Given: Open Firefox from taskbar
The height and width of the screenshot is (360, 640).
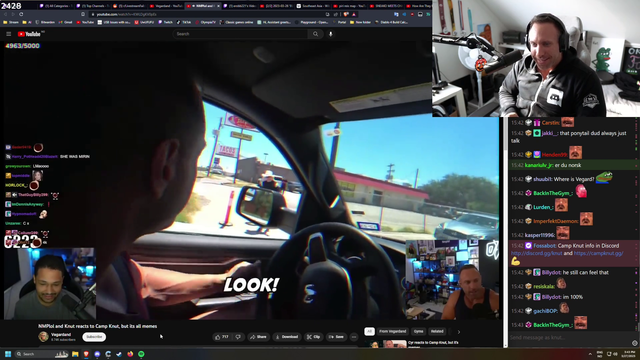Looking at the screenshot, I should 130,354.
